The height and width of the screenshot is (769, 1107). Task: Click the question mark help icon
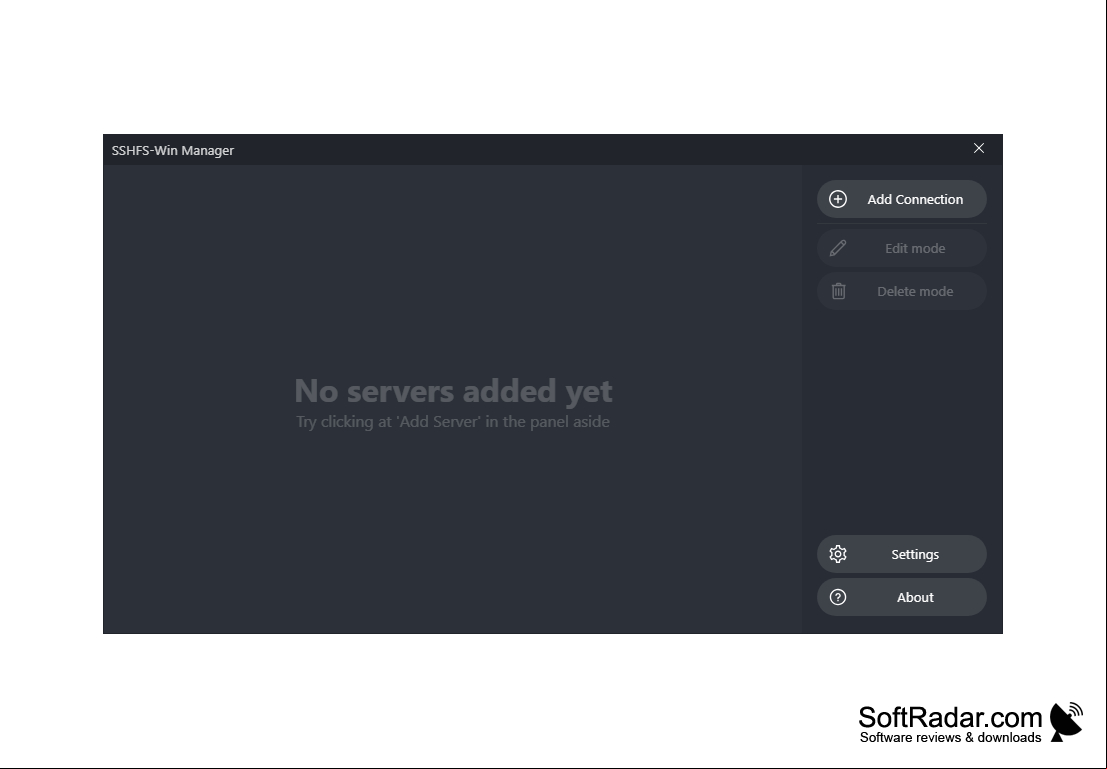pyautogui.click(x=838, y=597)
